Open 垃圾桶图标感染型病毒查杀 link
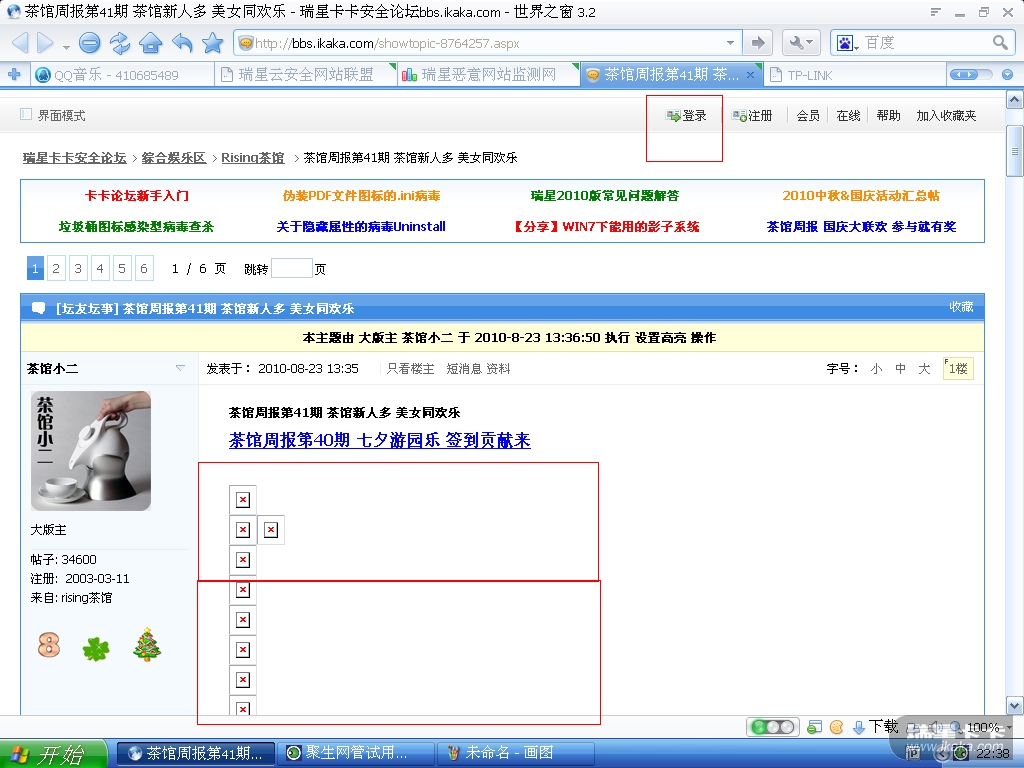The width and height of the screenshot is (1024, 768). click(x=136, y=227)
